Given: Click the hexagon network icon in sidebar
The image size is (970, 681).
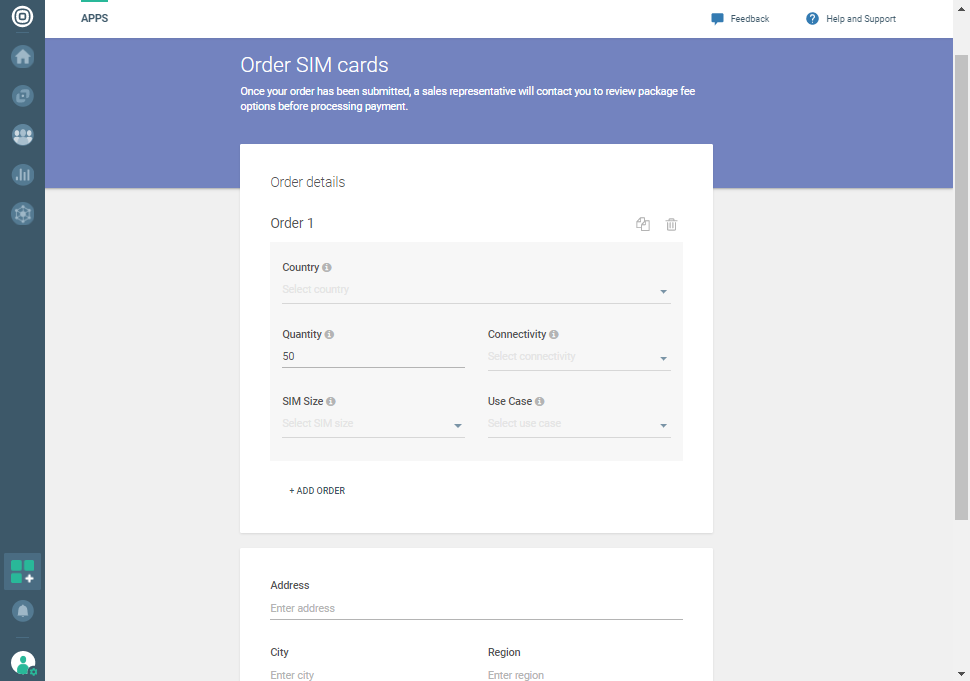Looking at the screenshot, I should (x=22, y=213).
